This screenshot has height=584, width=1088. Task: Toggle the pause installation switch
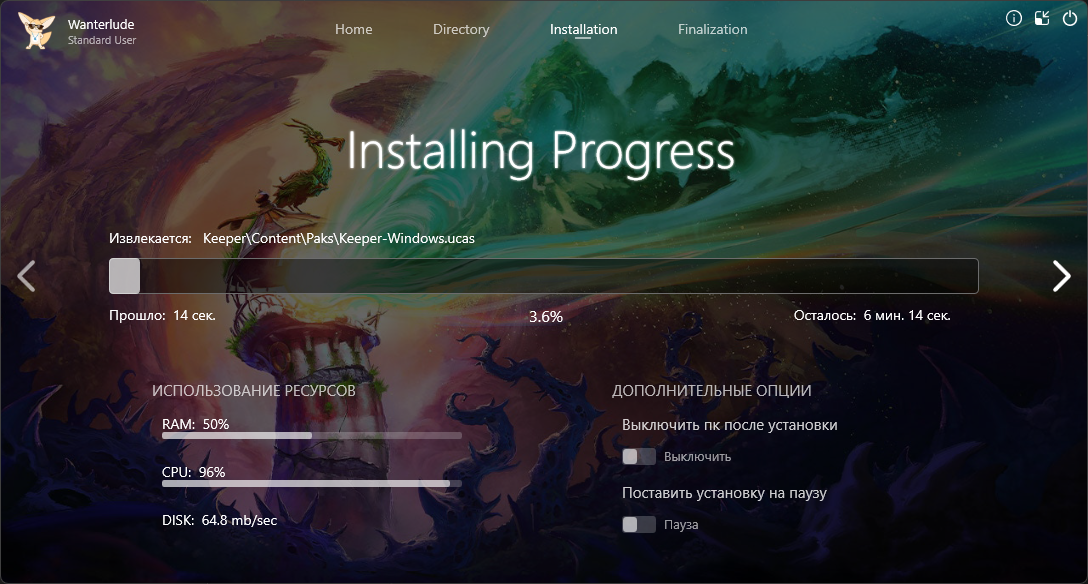[639, 524]
